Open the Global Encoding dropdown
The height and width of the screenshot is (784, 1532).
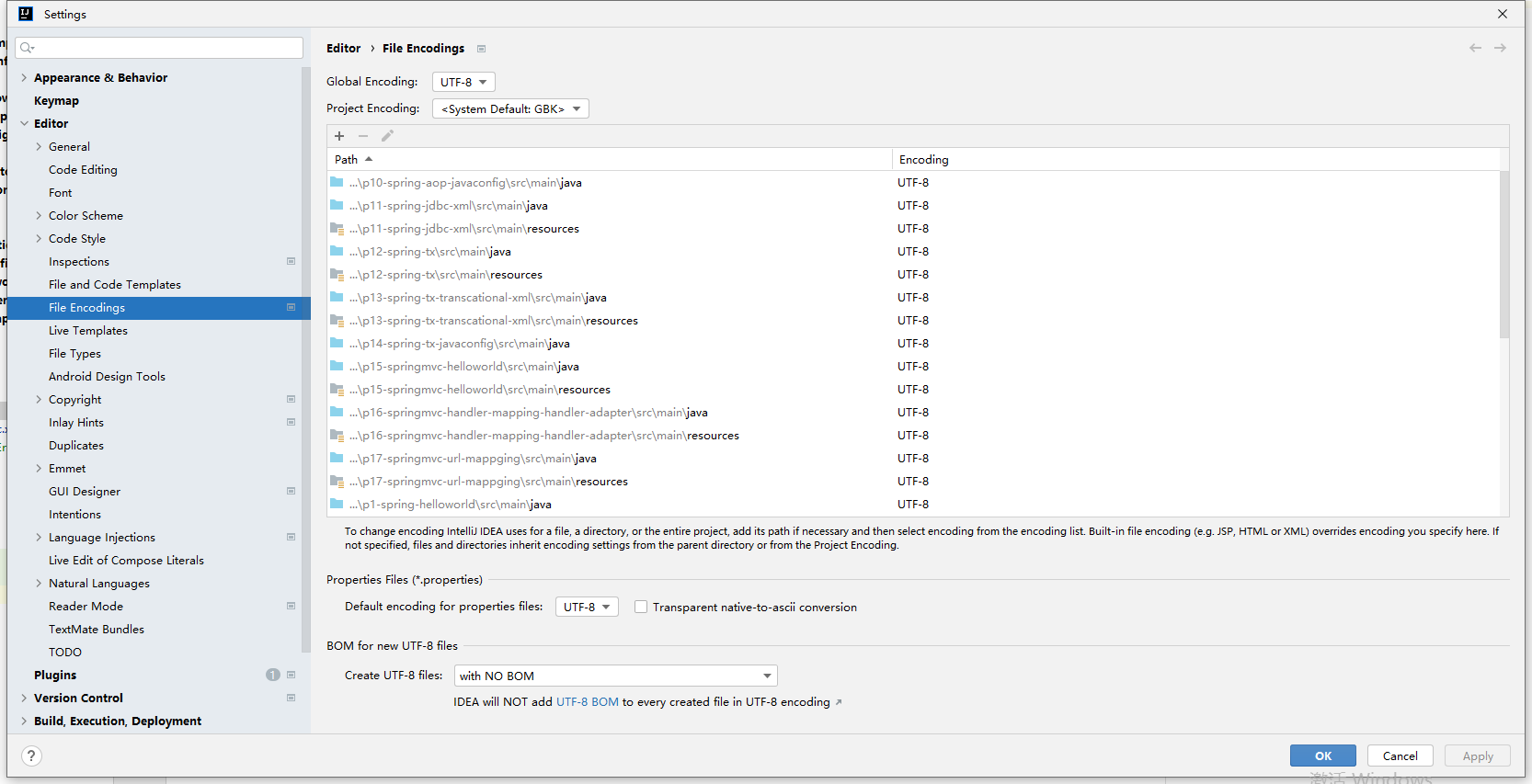pyautogui.click(x=463, y=82)
